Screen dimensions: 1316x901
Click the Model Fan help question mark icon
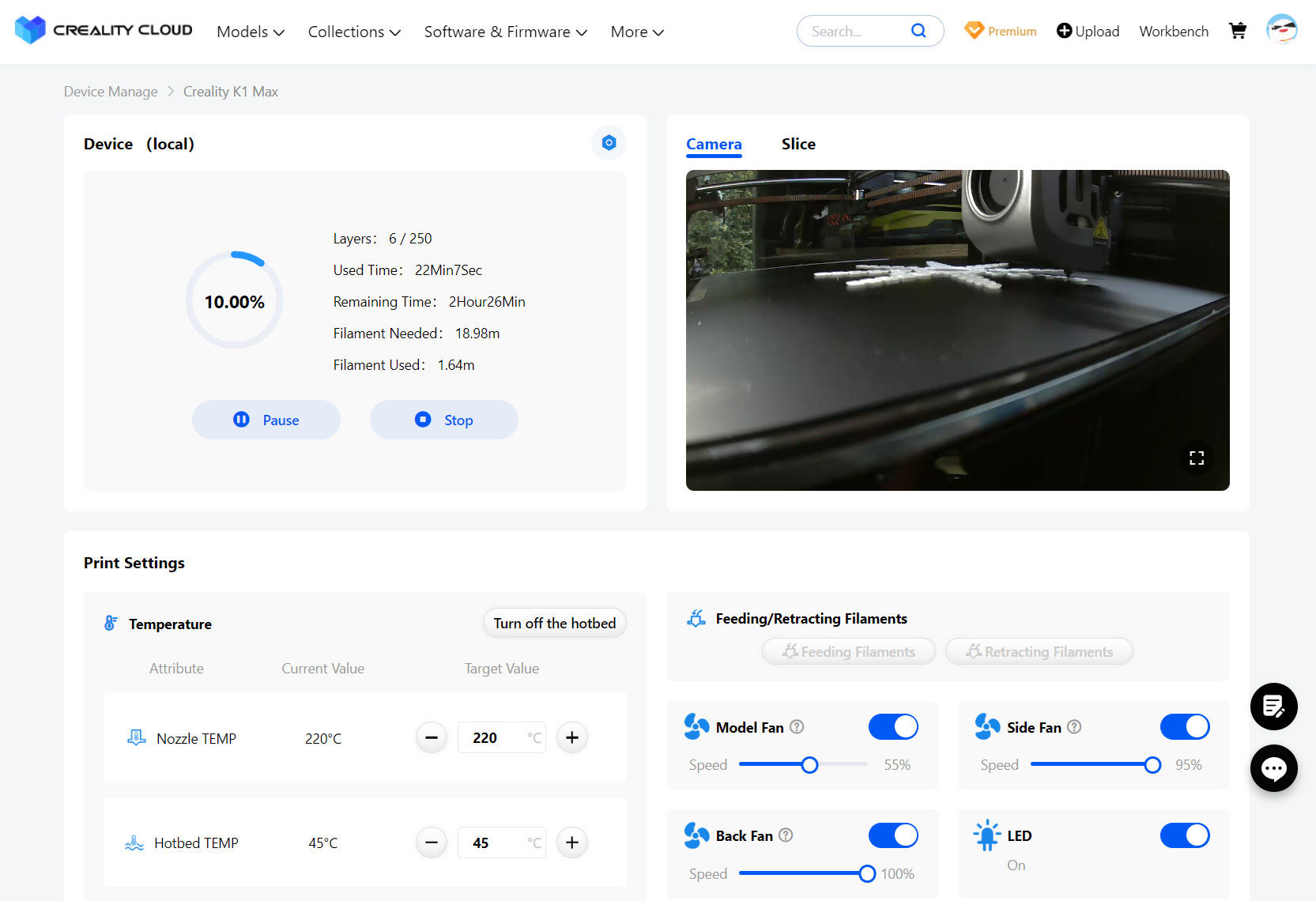798,727
